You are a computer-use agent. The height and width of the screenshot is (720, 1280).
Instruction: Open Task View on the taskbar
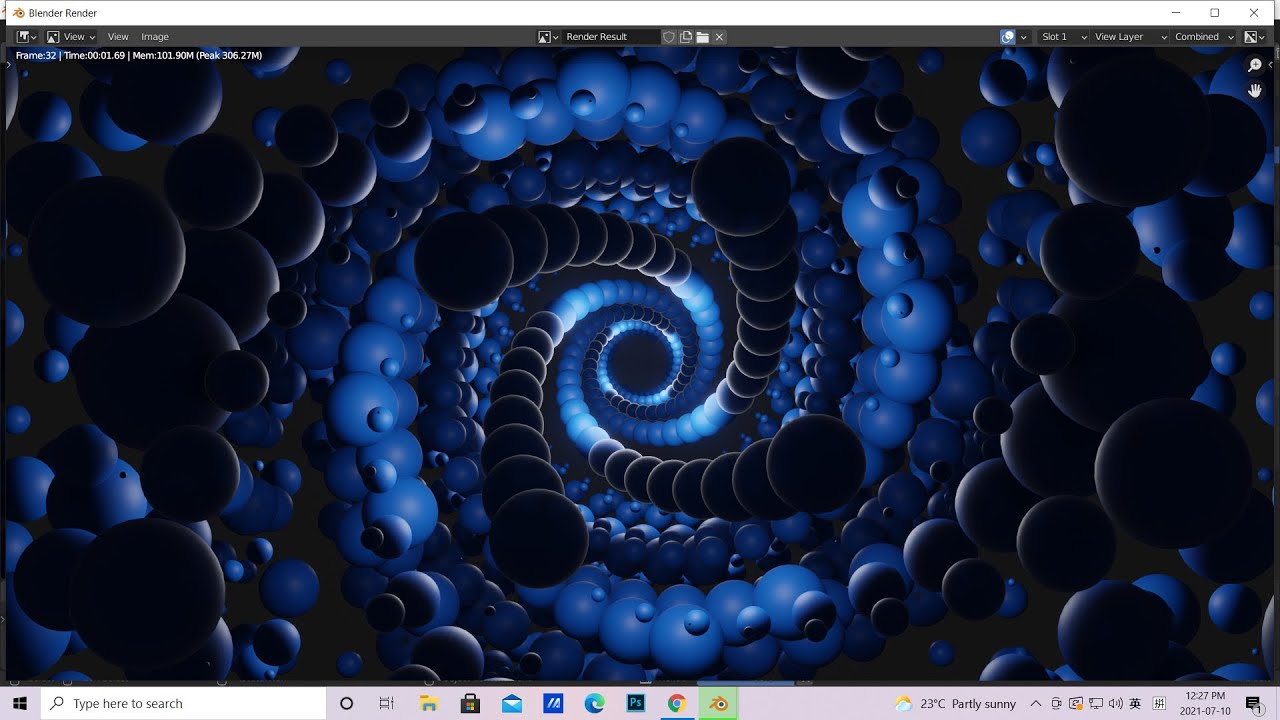387,703
